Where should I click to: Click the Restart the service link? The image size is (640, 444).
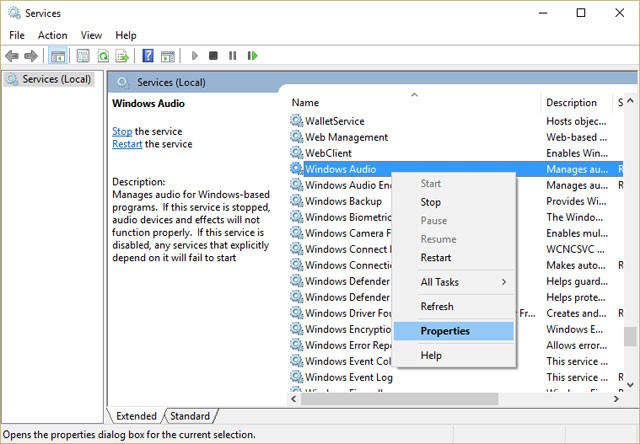[127, 144]
